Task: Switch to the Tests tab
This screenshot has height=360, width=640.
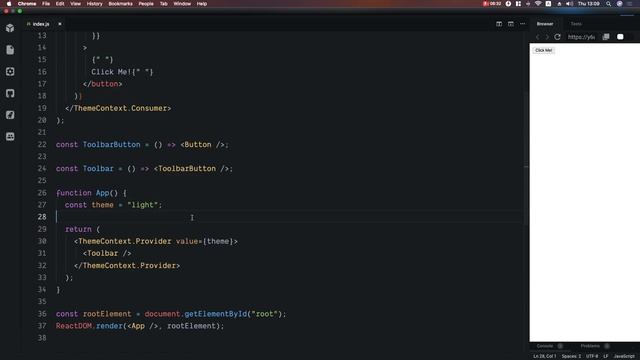Action: (x=576, y=24)
